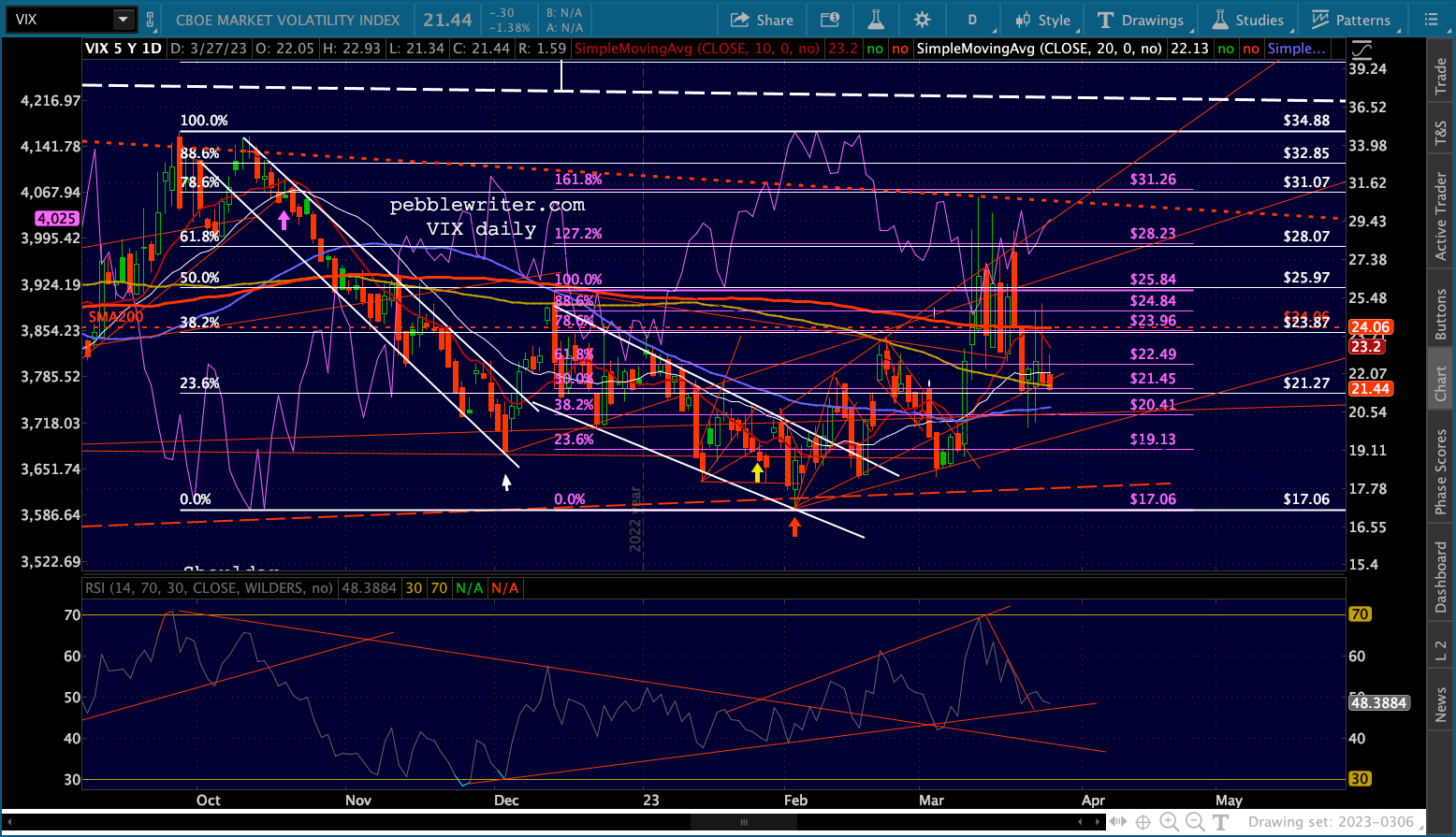The height and width of the screenshot is (837, 1456).
Task: Click the yellow arrow marker near February
Action: [x=757, y=472]
